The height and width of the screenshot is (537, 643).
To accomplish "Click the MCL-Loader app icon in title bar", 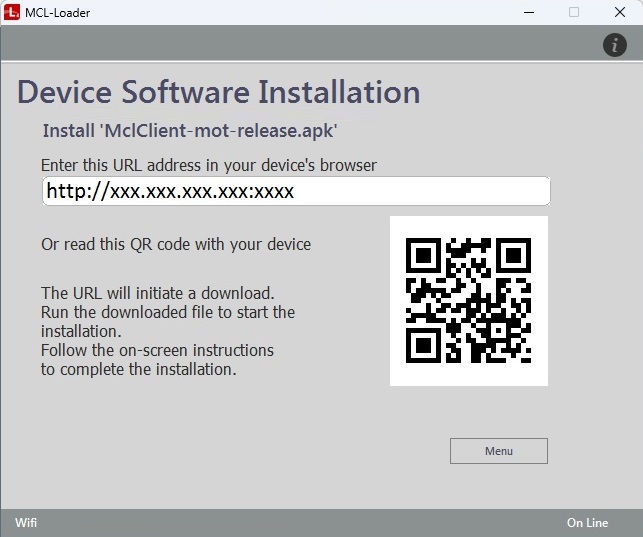I will point(12,12).
